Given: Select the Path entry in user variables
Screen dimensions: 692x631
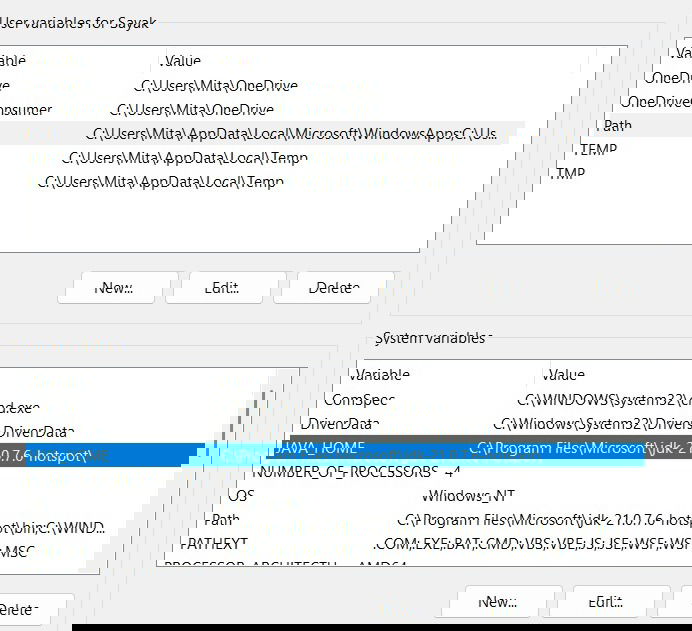Looking at the screenshot, I should coord(300,133).
